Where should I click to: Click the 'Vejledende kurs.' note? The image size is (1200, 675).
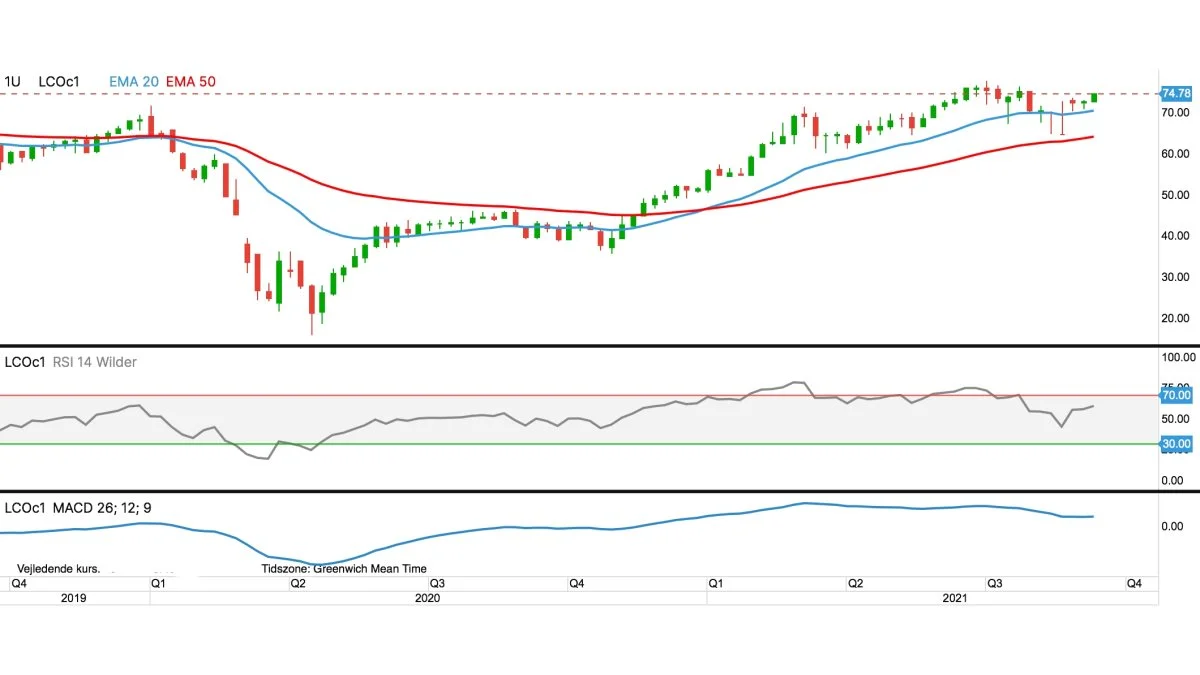[59, 568]
